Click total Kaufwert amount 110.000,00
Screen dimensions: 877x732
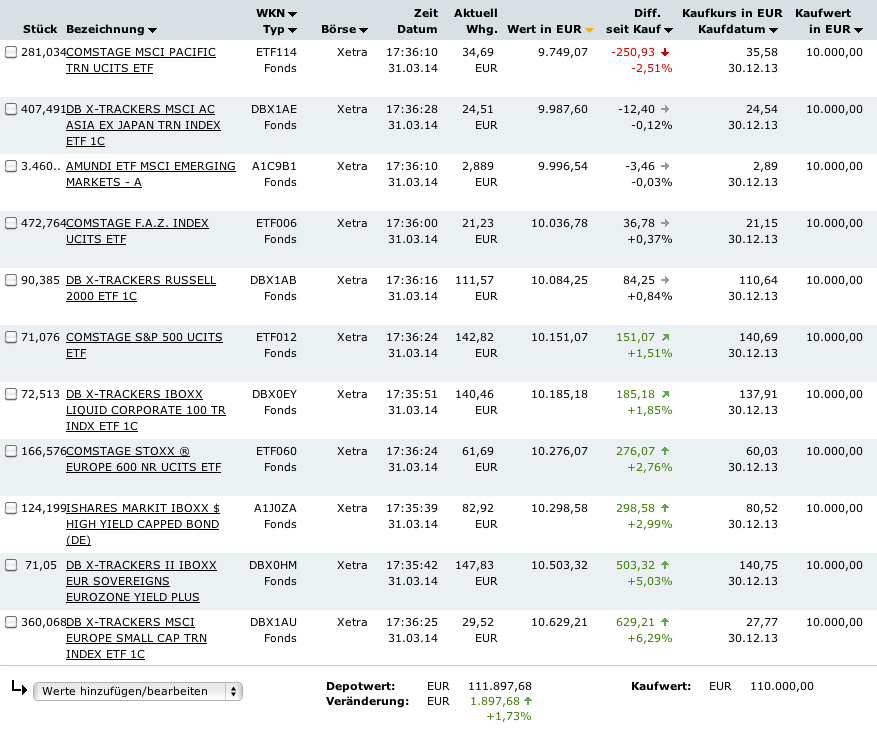pyautogui.click(x=782, y=686)
